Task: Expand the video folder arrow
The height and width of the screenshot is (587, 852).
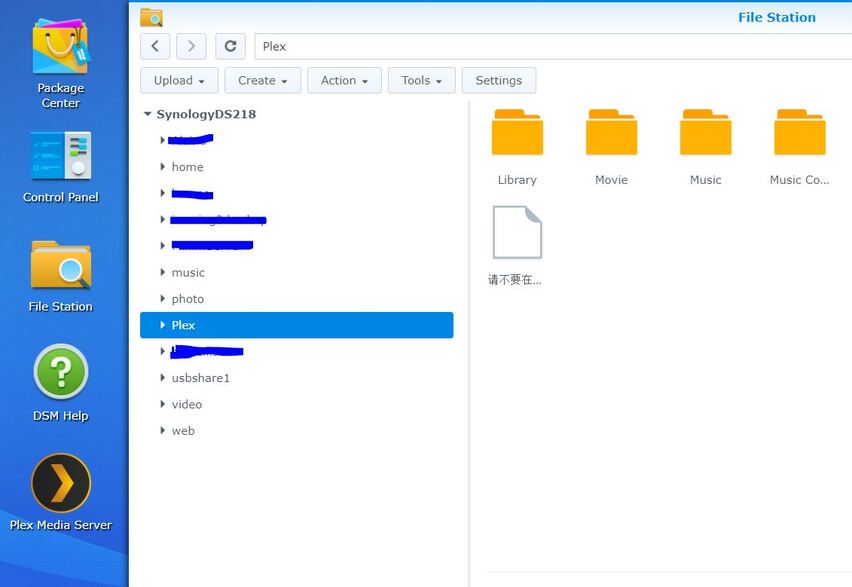Action: 162,404
